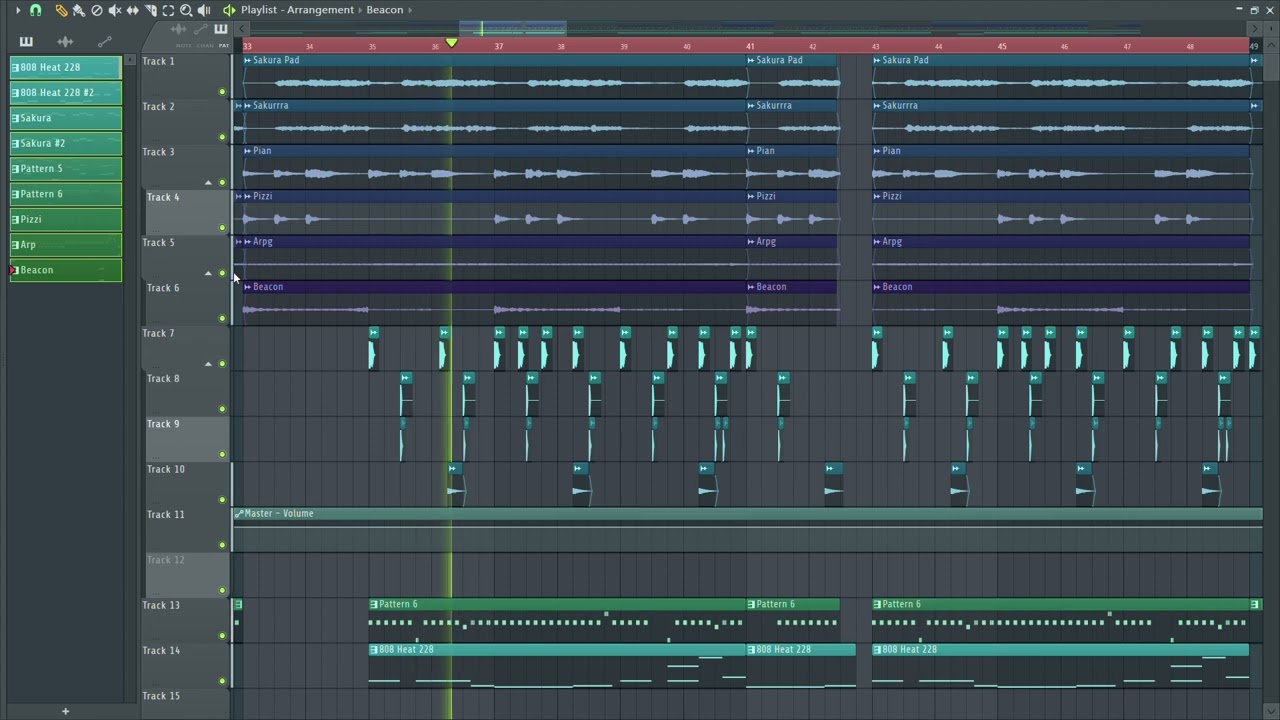Mute Track 5 via green LED

222,273
